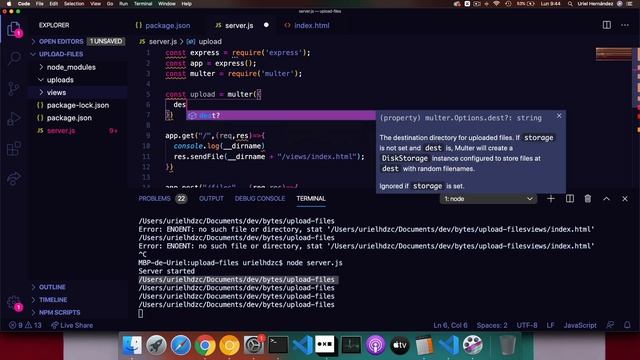Open package.json in the explorer tree
Image resolution: width=640 pixels, height=360 pixels.
coord(69,118)
